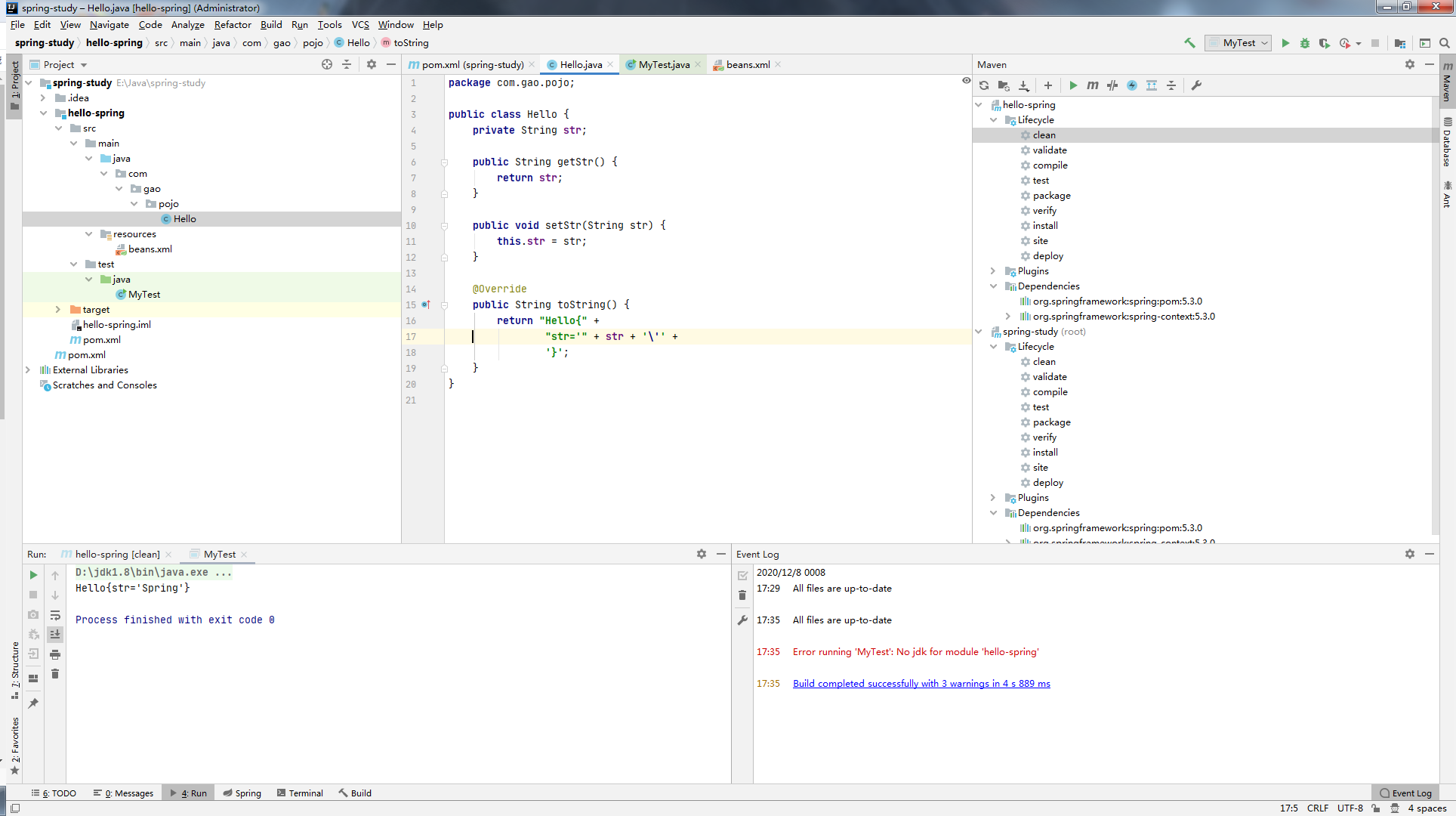Switch to MyTest.java editor tab

[663, 65]
